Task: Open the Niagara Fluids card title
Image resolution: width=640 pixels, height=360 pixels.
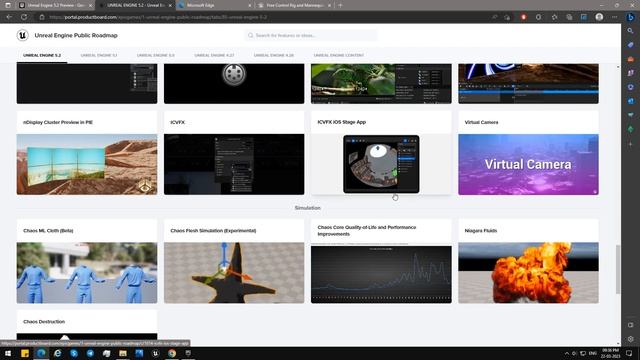Action: click(x=481, y=231)
